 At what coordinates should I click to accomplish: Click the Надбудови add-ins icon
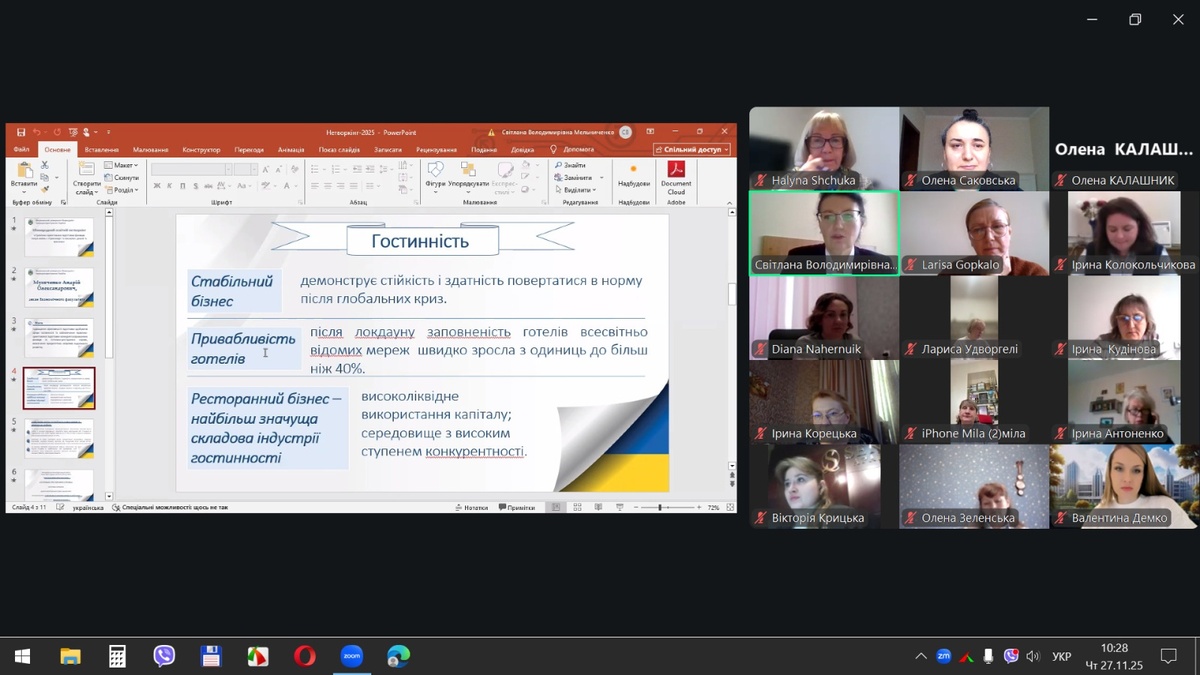click(x=633, y=170)
